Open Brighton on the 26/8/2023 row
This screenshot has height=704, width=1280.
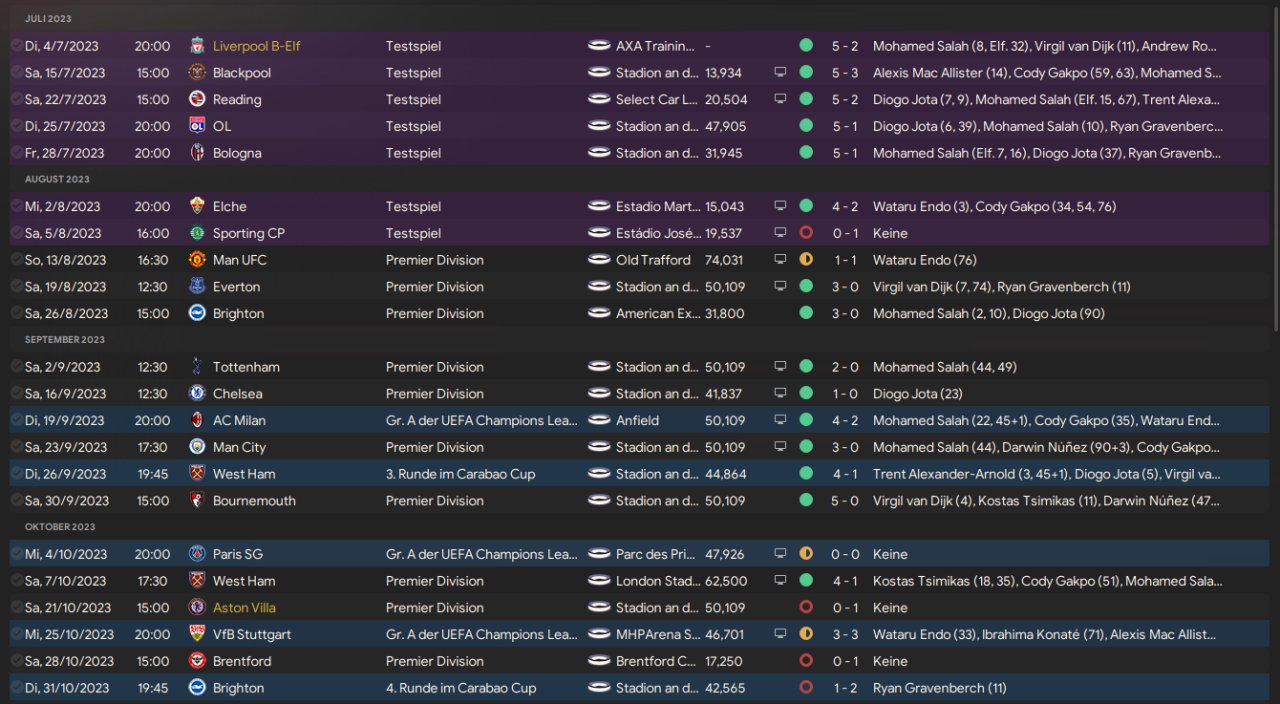[x=238, y=313]
